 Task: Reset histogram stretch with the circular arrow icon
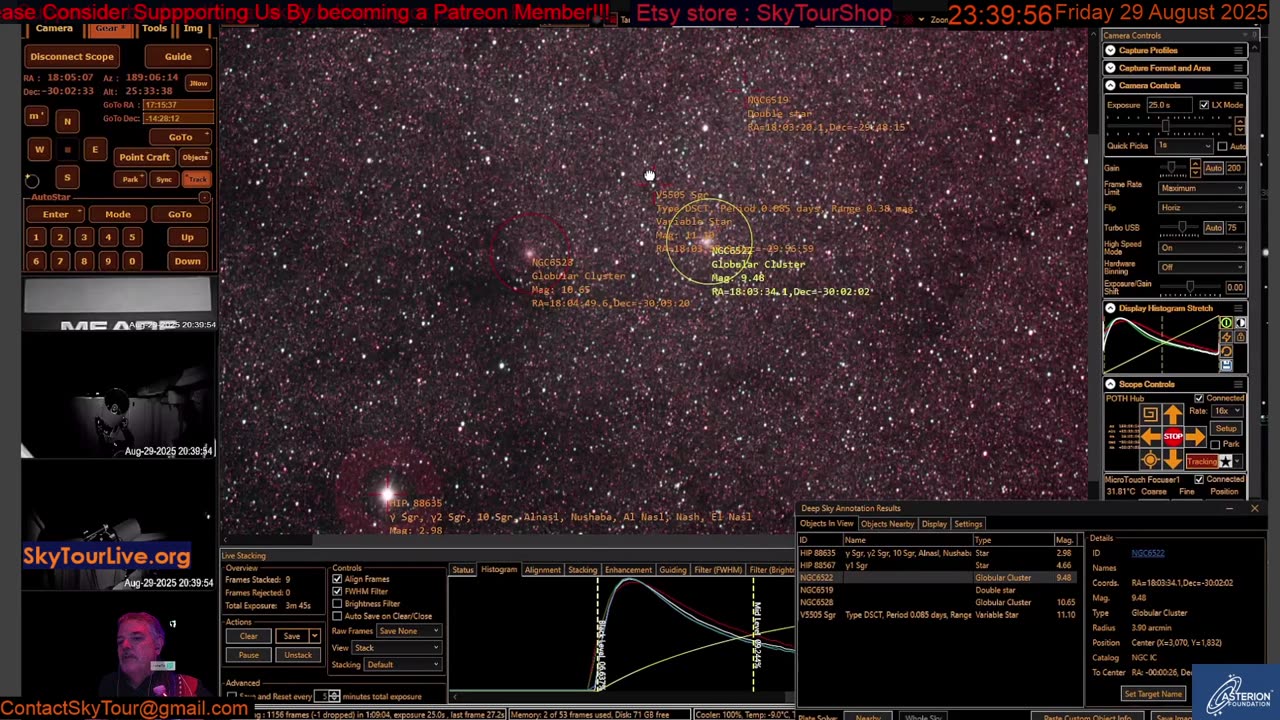pos(1227,351)
